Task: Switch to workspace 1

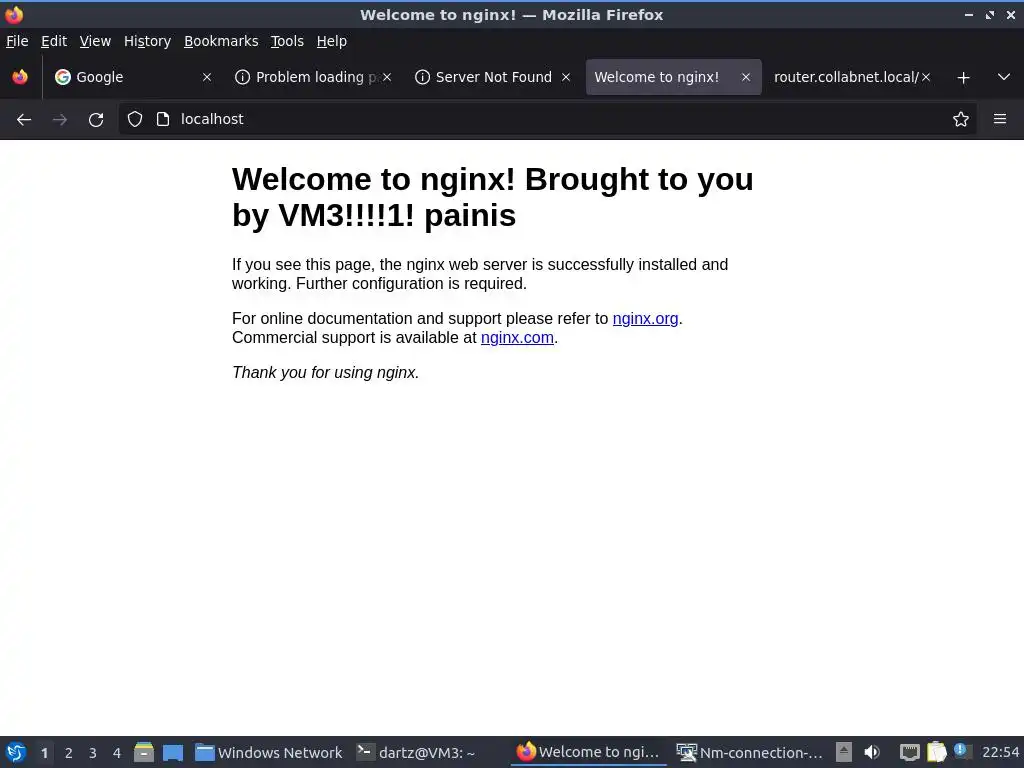Action: (x=44, y=753)
